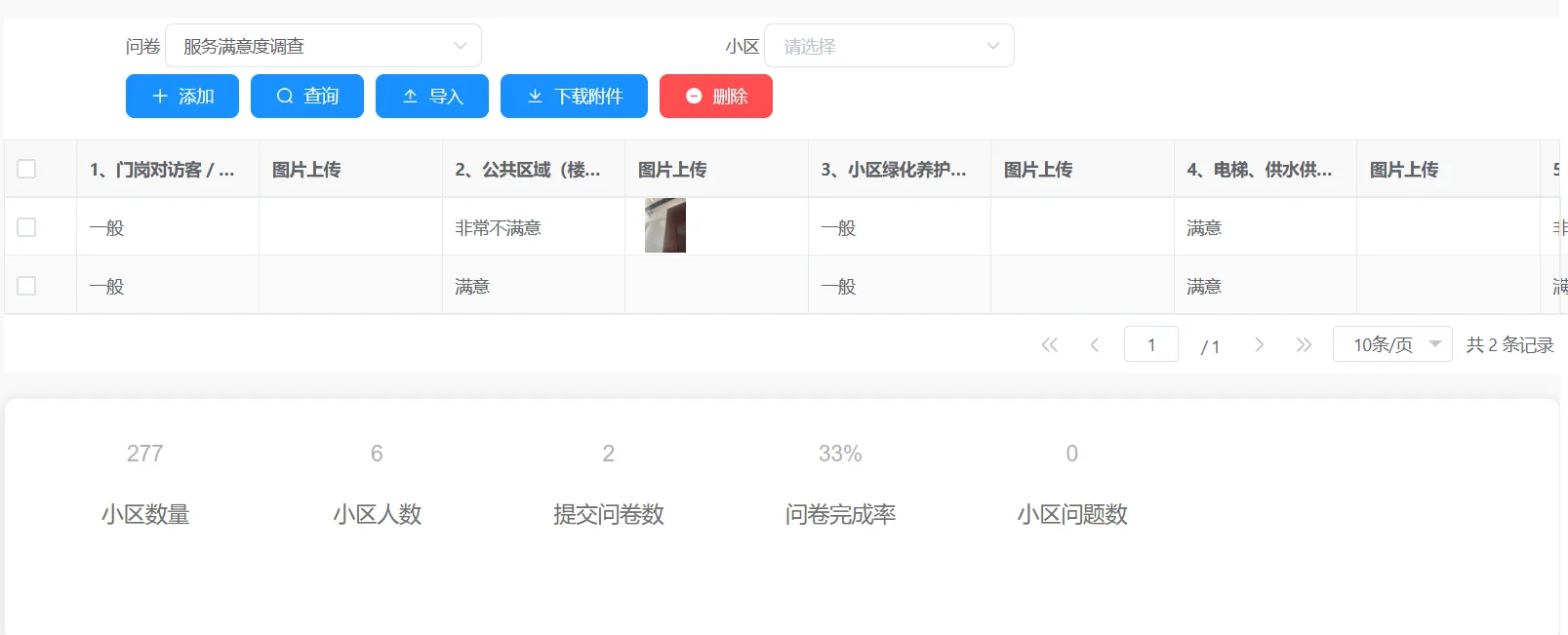Open the uploaded image thumbnail
Screen dimensions: 1568x635
665,225
